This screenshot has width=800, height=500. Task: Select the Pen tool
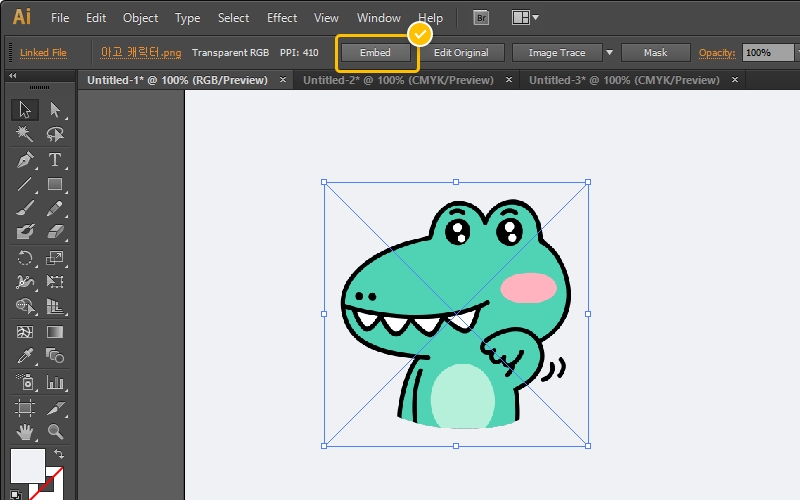(x=25, y=160)
